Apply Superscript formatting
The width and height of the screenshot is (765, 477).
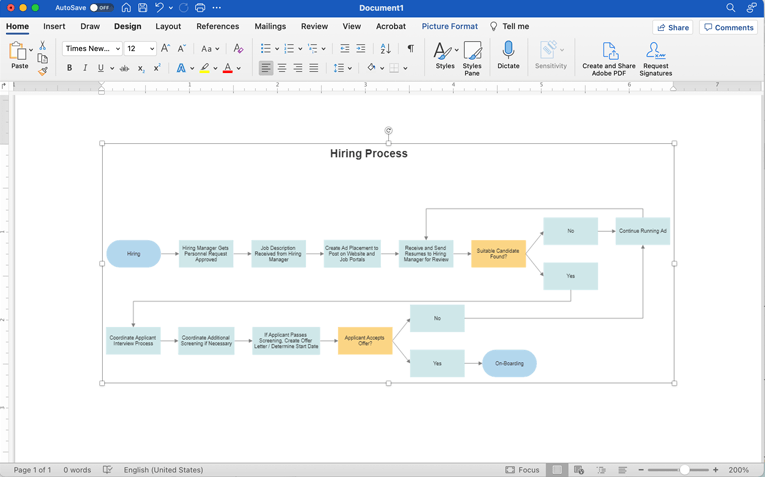tap(157, 68)
